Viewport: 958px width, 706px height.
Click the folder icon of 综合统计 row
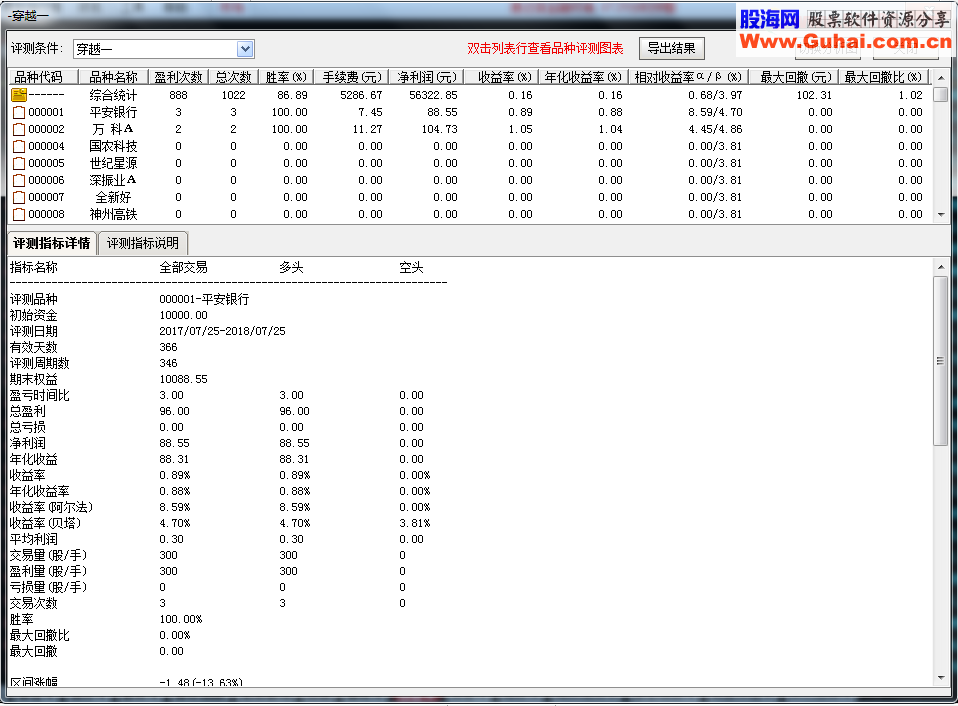click(x=19, y=95)
